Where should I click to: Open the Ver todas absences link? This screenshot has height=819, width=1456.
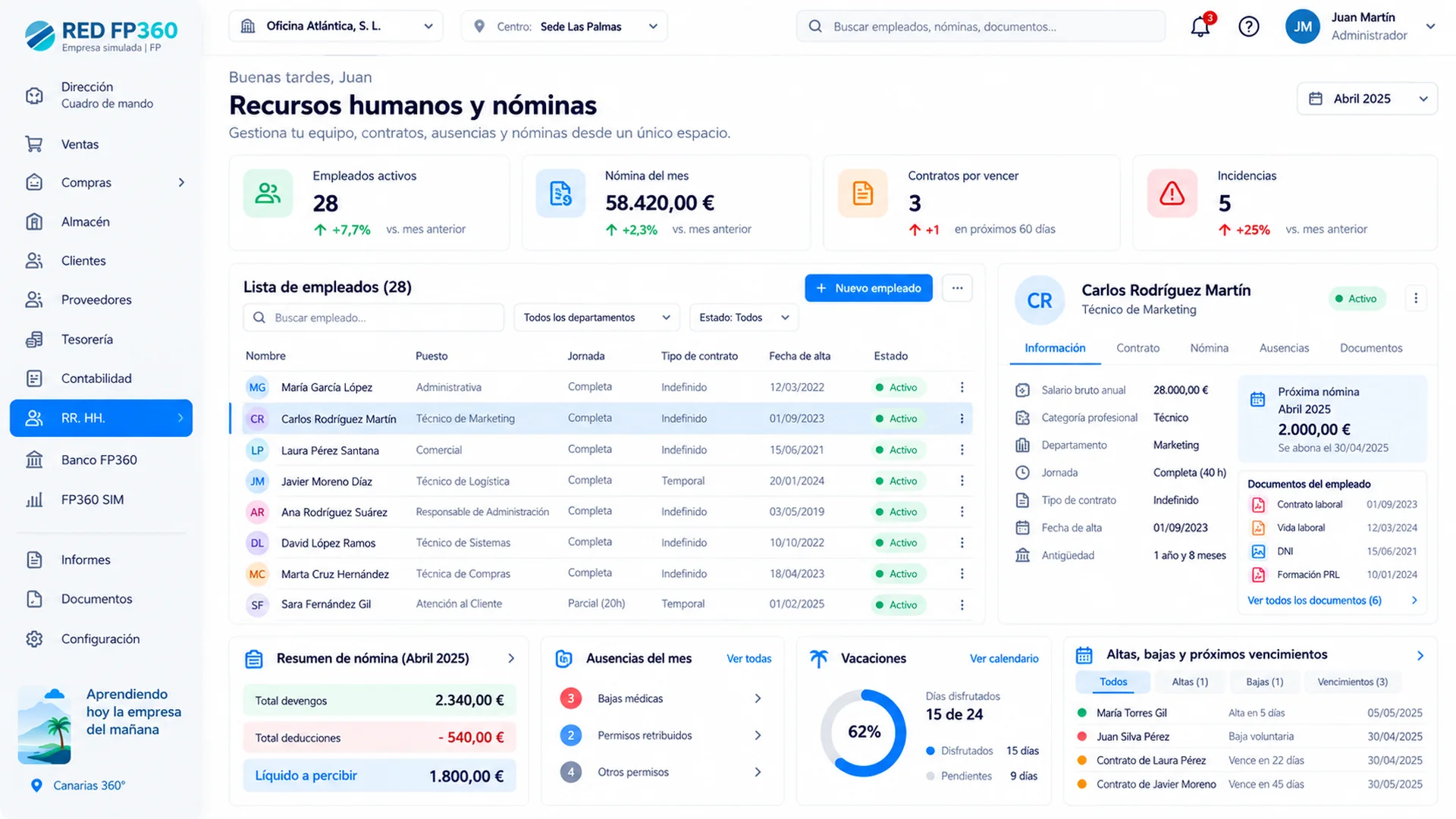[748, 658]
